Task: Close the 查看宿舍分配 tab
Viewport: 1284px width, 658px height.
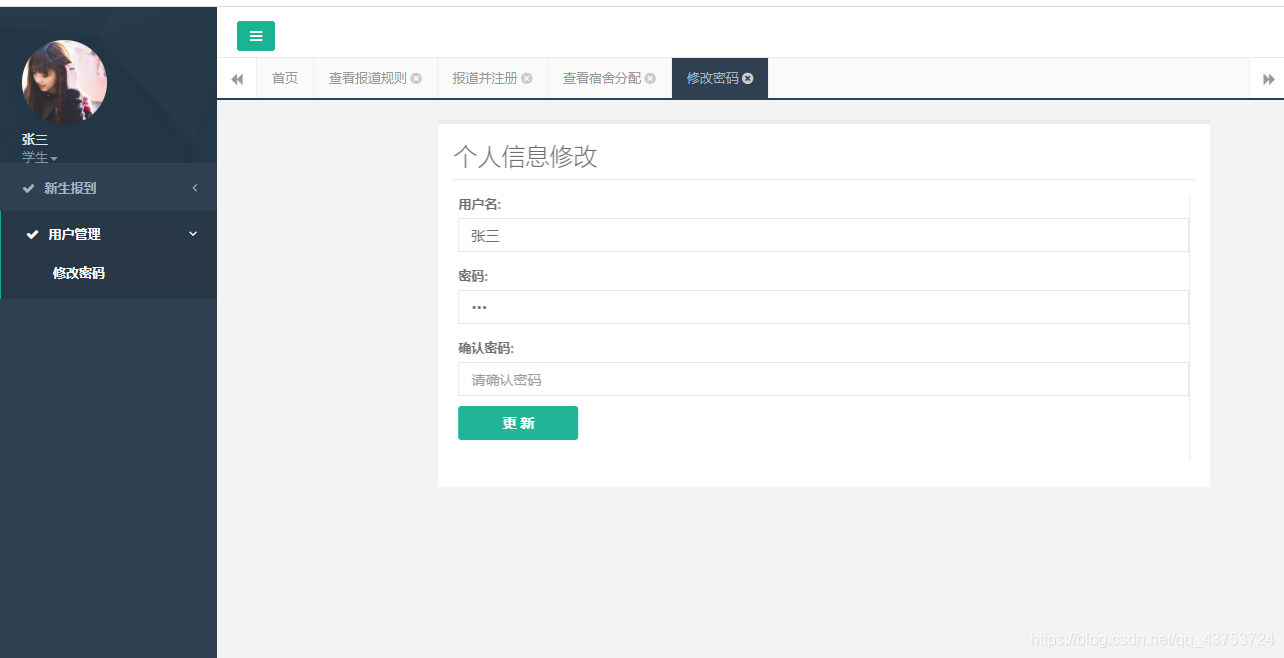Action: tap(652, 77)
